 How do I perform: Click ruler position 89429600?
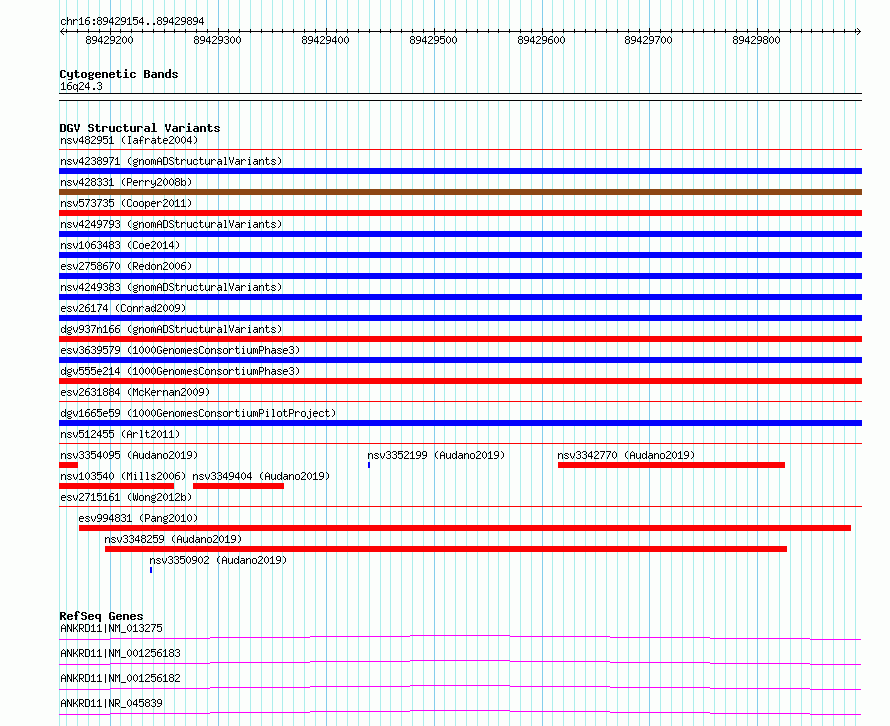pos(541,40)
